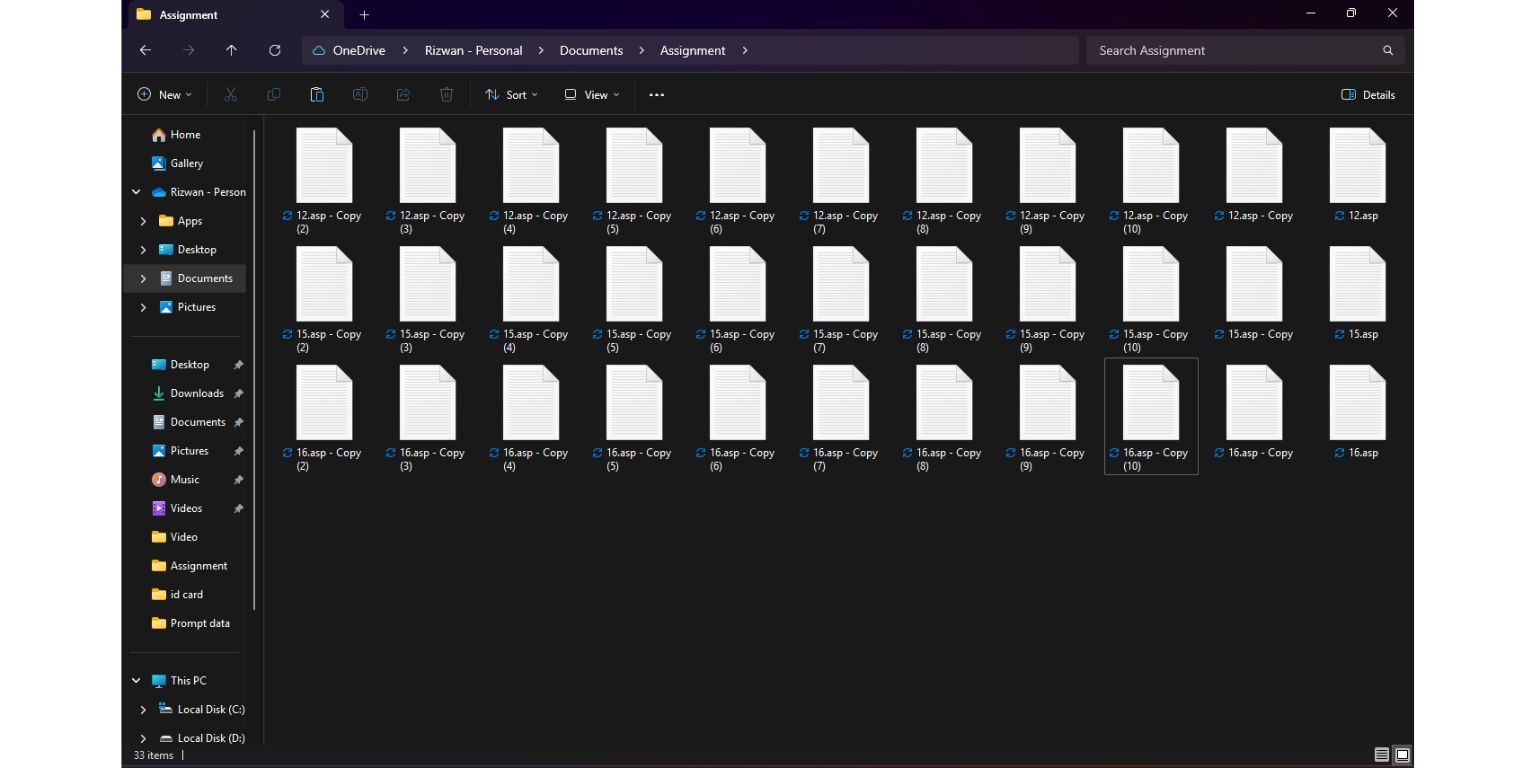The width and height of the screenshot is (1536, 768).
Task: Expand the Desktop node under OneDrive
Action: coord(143,250)
